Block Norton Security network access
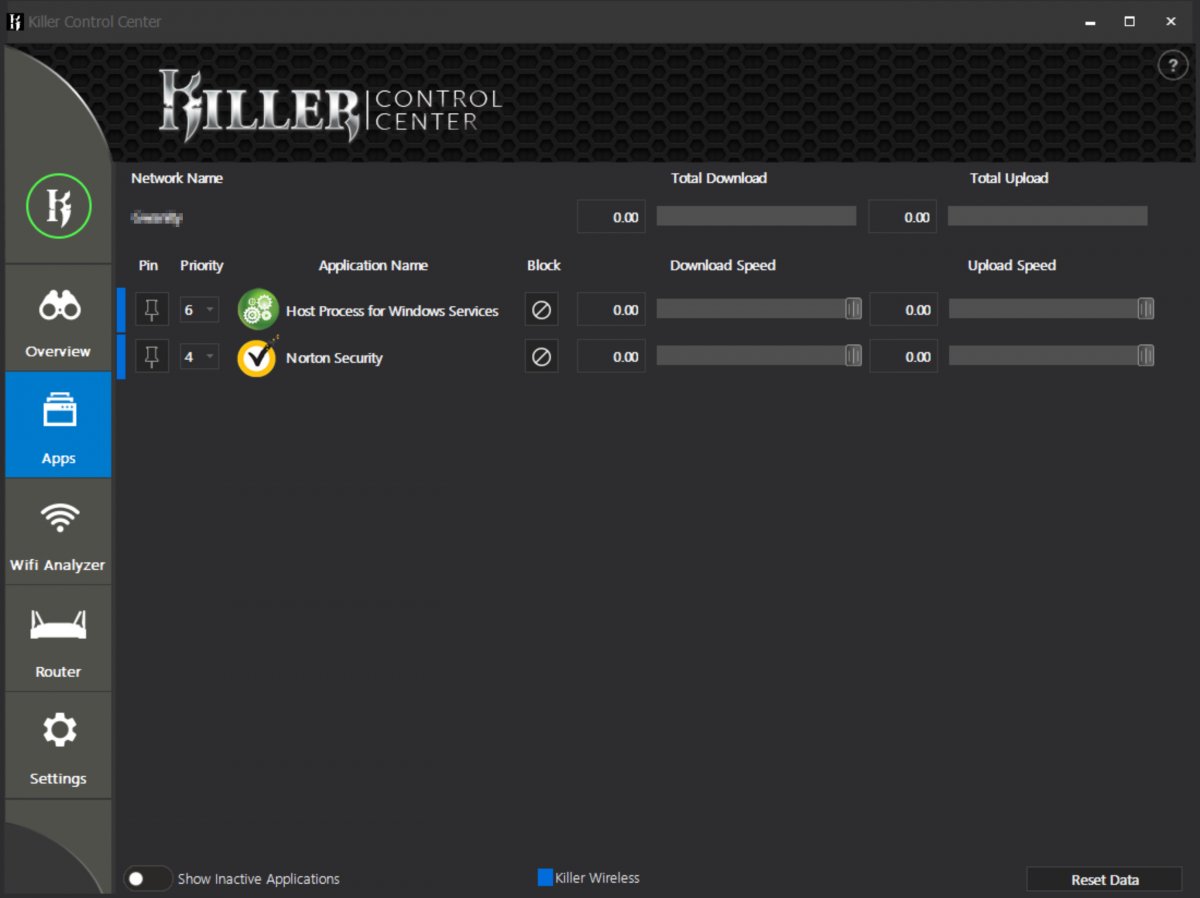Screen dimensions: 1200x898 click(541, 357)
